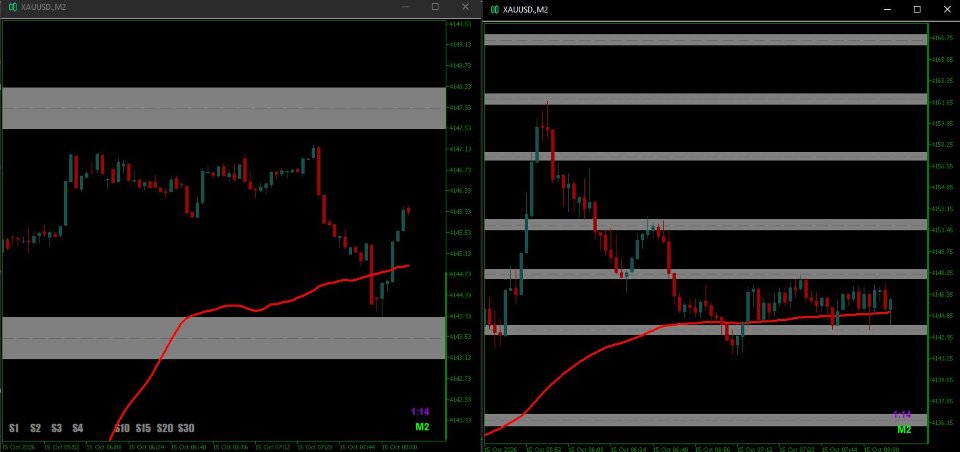Click the last green candle in left chart
Image resolution: width=960 pixels, height=452 pixels.
[404, 219]
